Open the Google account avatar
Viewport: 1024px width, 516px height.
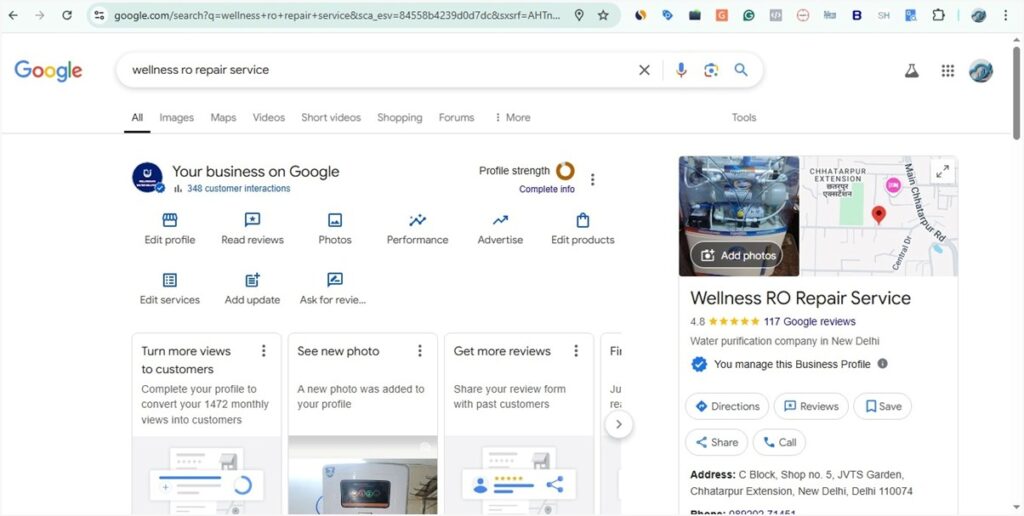click(x=981, y=71)
